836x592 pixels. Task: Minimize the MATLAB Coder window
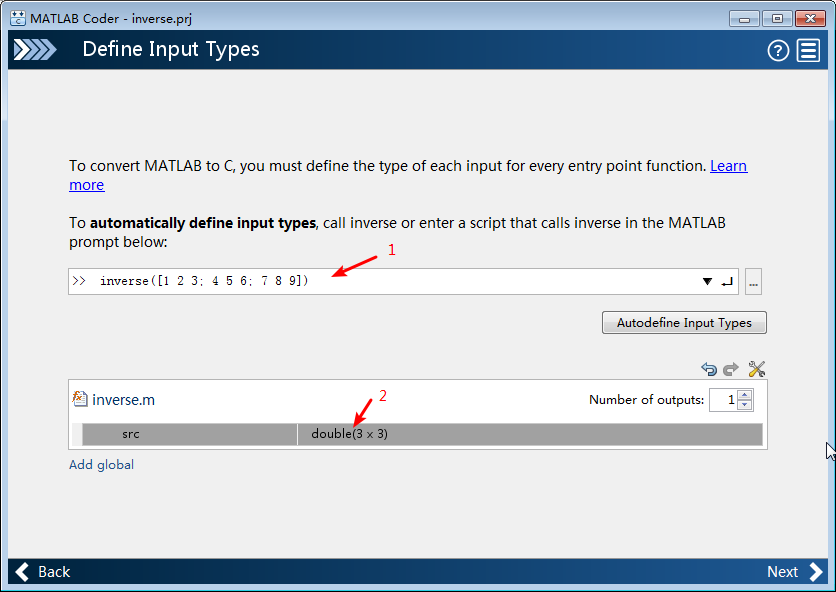coord(744,19)
